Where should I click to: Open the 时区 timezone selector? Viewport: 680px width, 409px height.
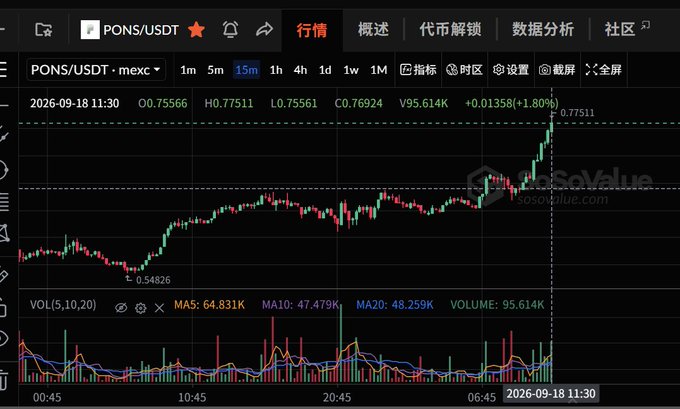[464, 70]
